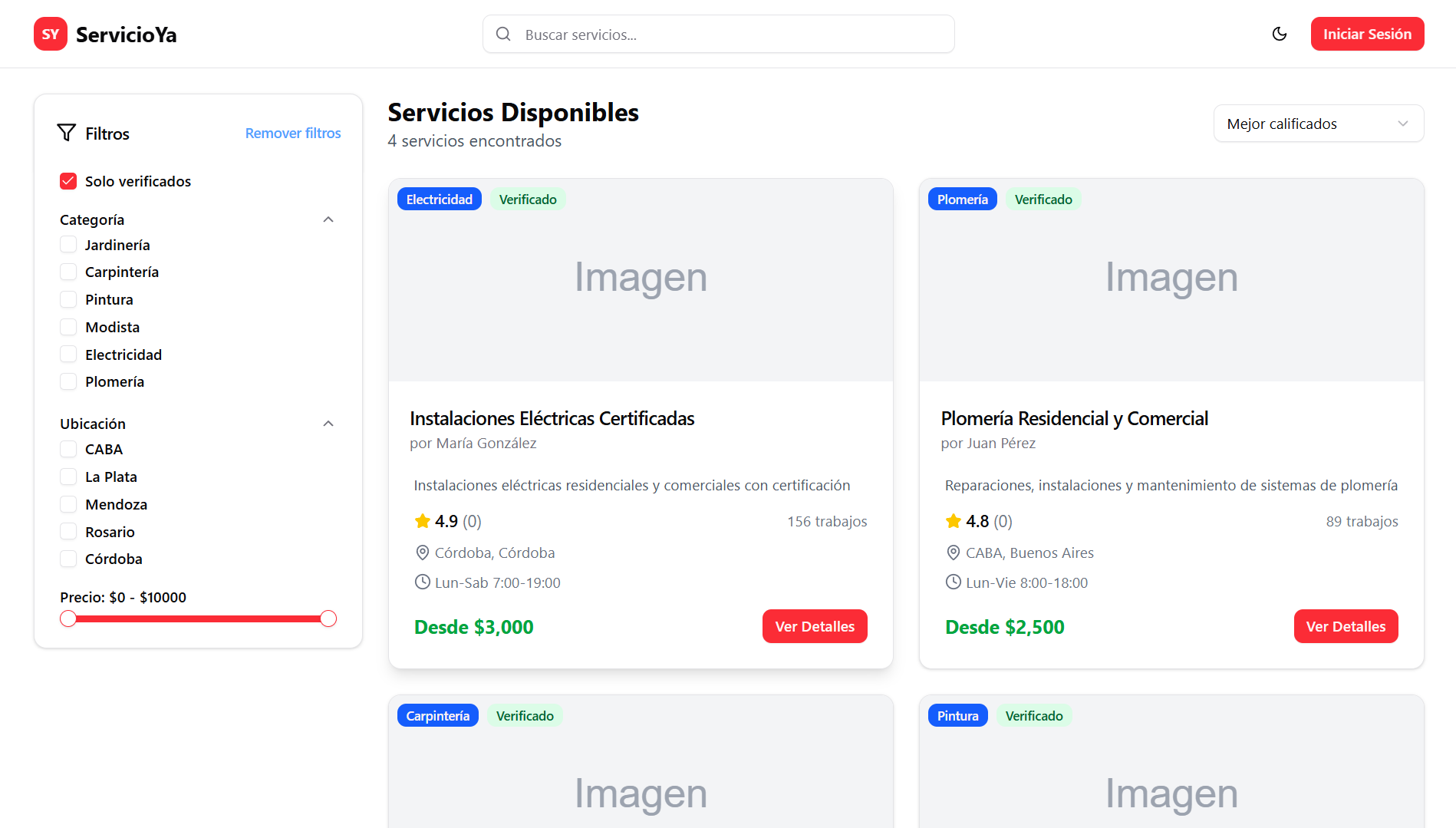Click clock icon beside Lun-Sab 7:00-19:00
Viewport: 1456px width, 828px height.
tap(422, 582)
